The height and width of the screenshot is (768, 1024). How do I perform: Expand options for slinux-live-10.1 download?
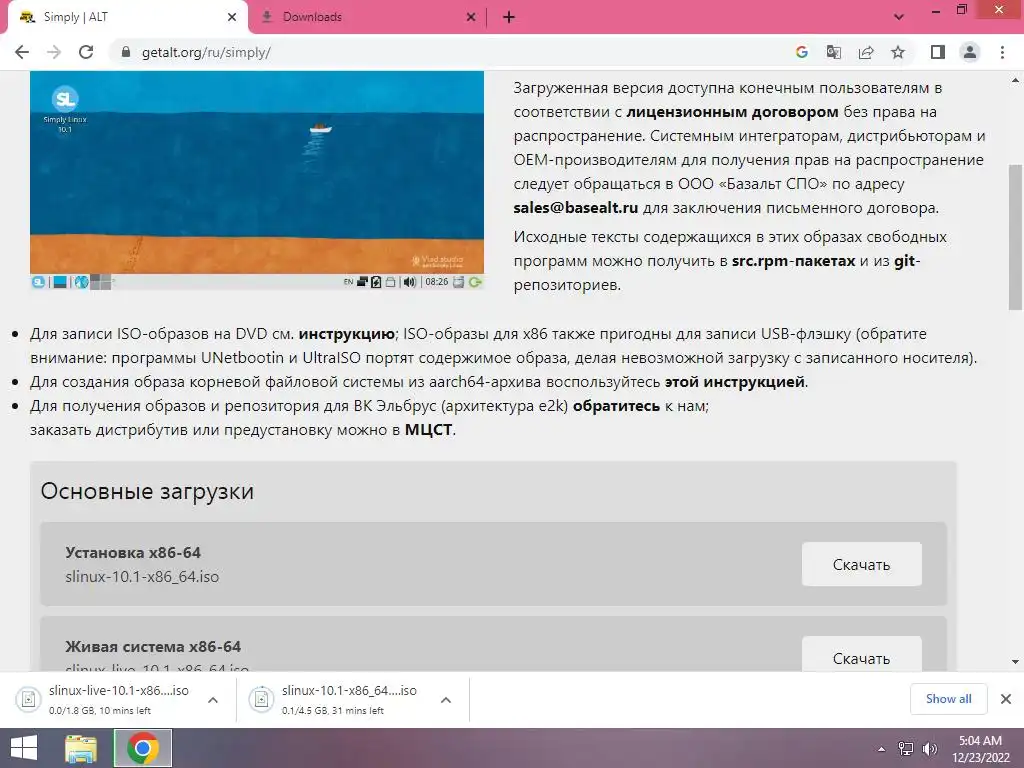(x=212, y=699)
